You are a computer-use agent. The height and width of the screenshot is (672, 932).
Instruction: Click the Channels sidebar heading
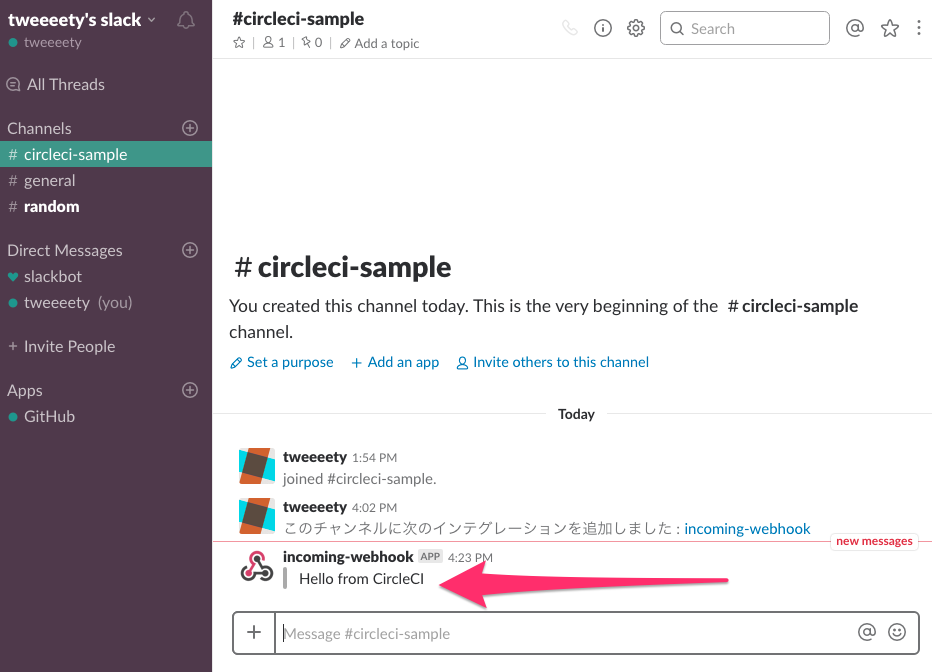click(x=39, y=128)
